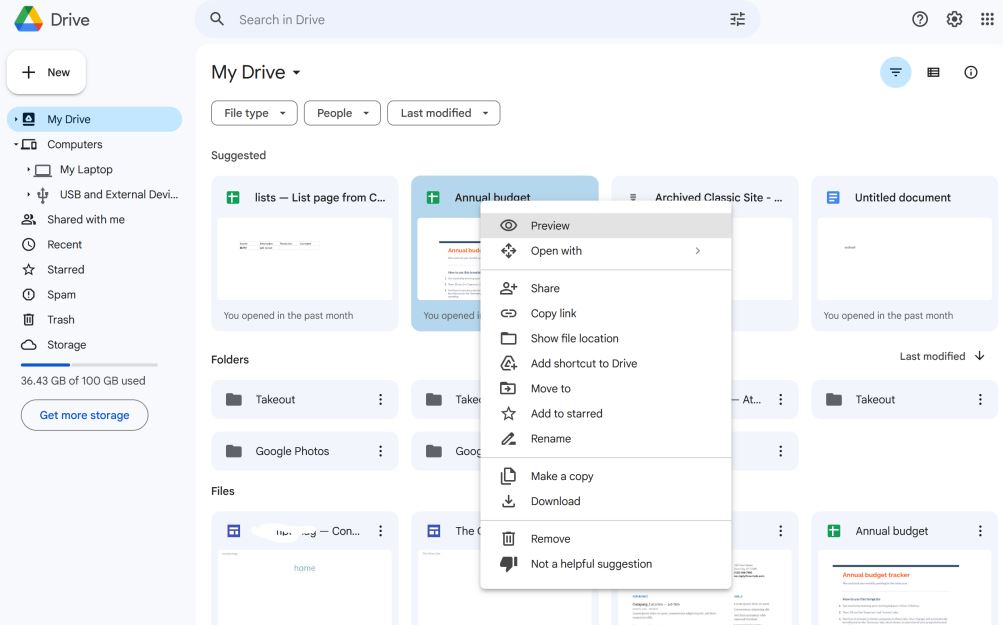
Task: Select Download in the context menu
Action: pos(606,501)
